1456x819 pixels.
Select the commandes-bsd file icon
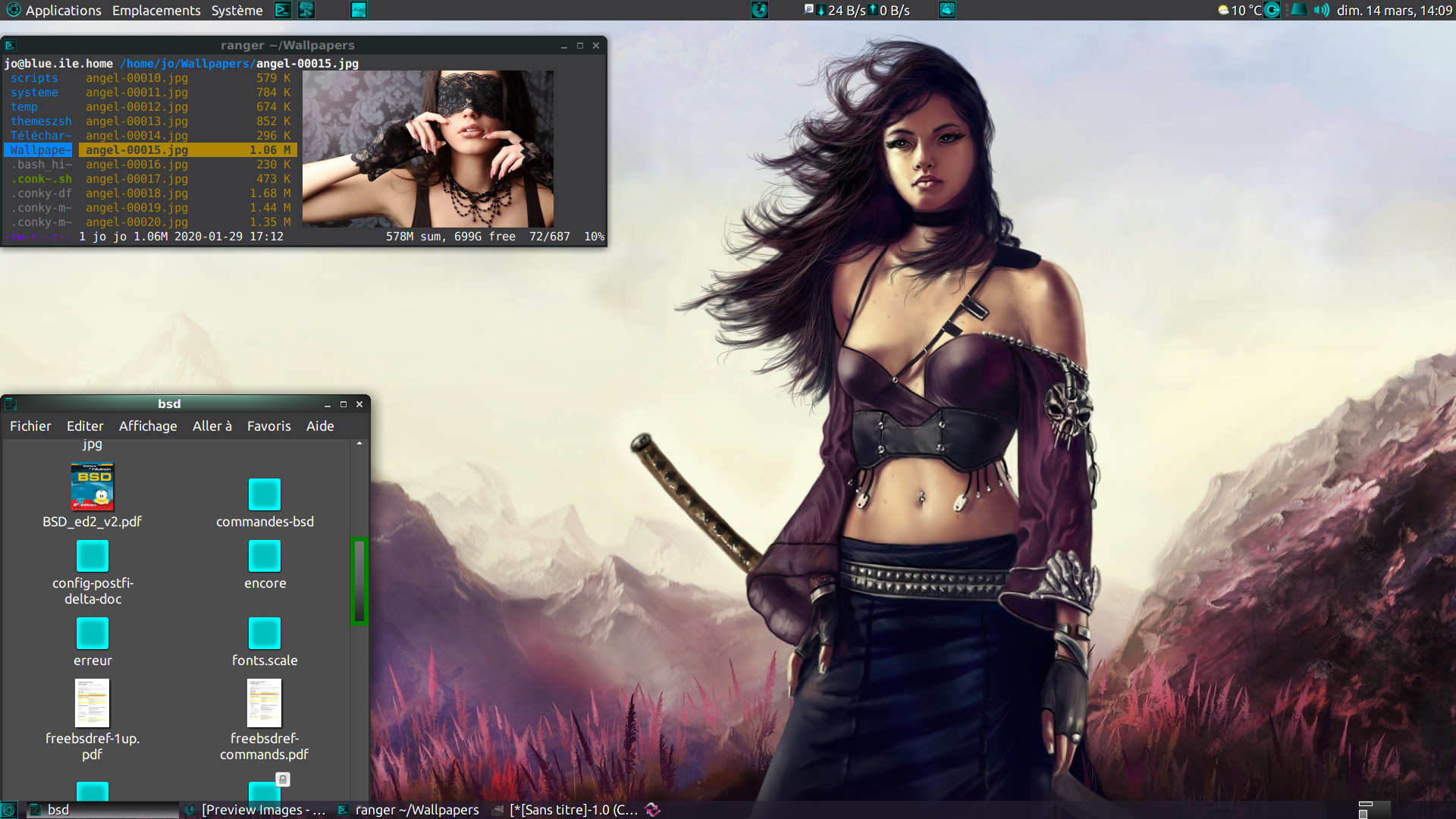tap(265, 494)
